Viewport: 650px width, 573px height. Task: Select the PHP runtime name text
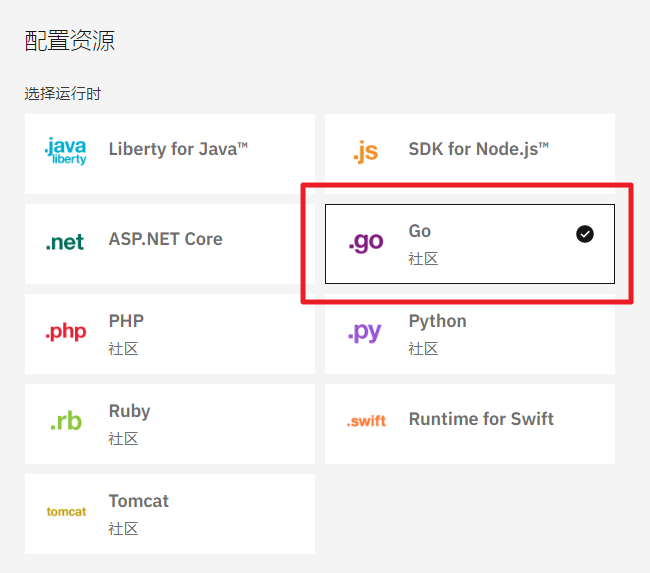tap(126, 321)
